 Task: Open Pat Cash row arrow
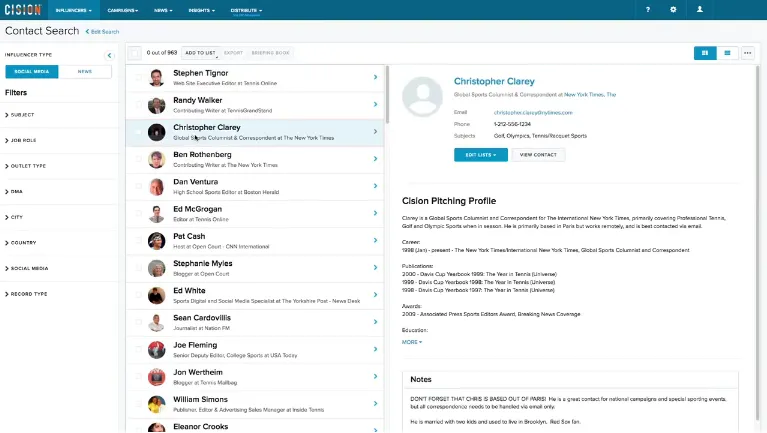(x=375, y=240)
